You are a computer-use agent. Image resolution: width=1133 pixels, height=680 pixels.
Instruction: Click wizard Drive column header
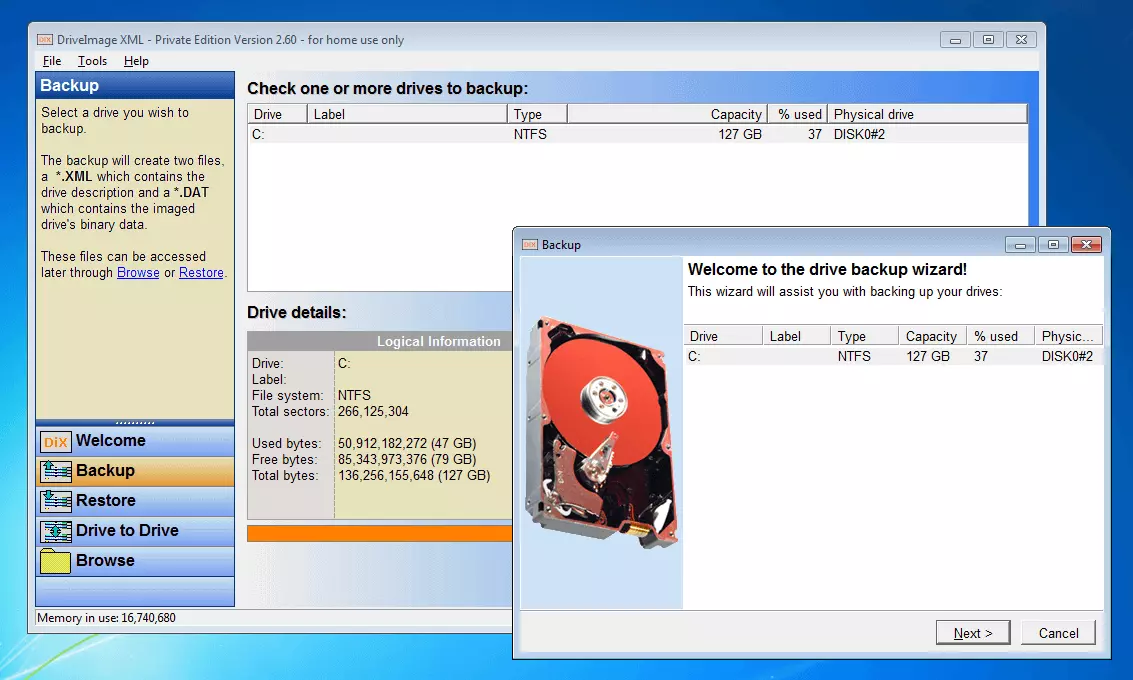click(x=723, y=336)
